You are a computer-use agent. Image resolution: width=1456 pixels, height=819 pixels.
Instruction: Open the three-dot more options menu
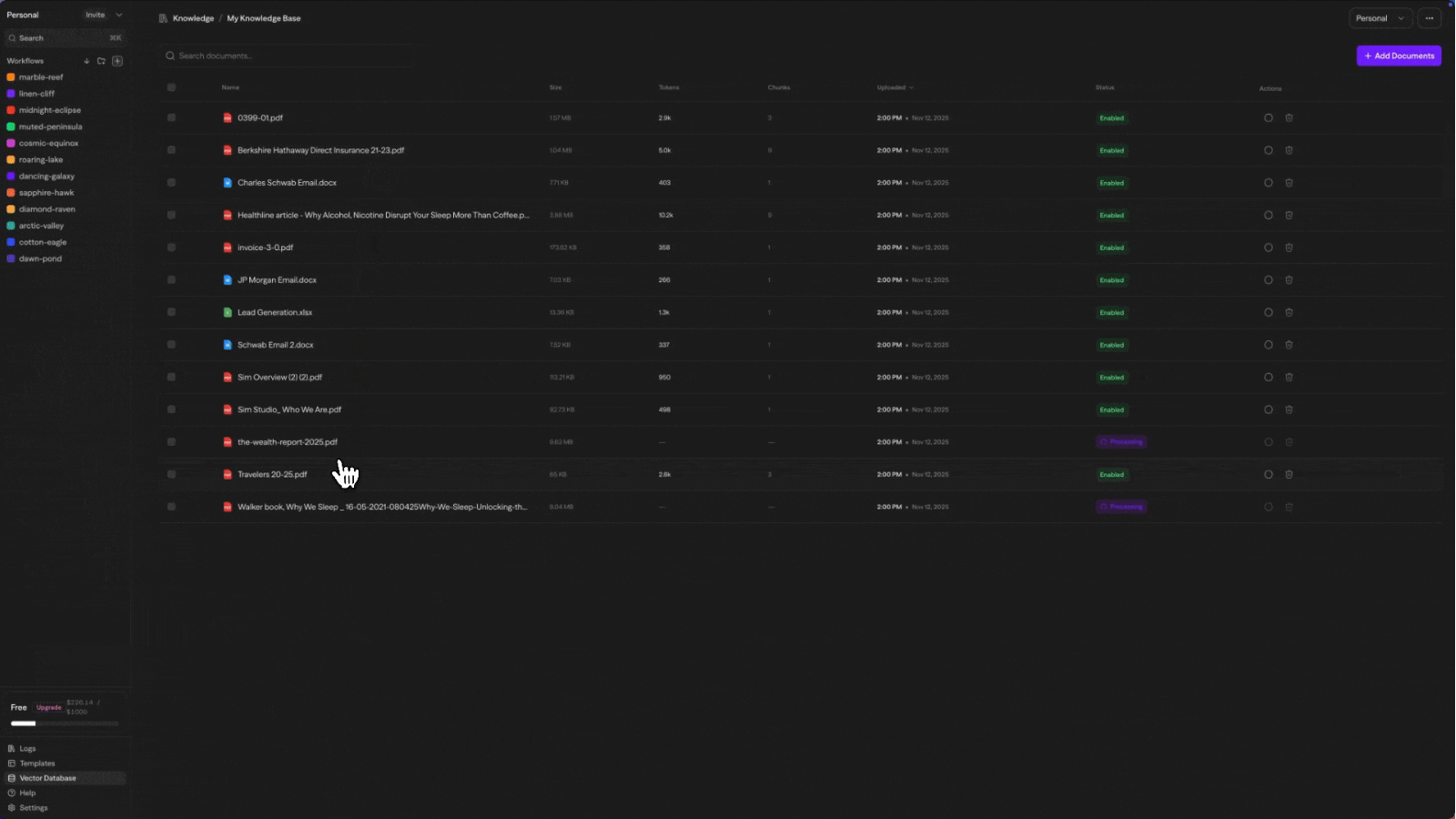[1430, 18]
